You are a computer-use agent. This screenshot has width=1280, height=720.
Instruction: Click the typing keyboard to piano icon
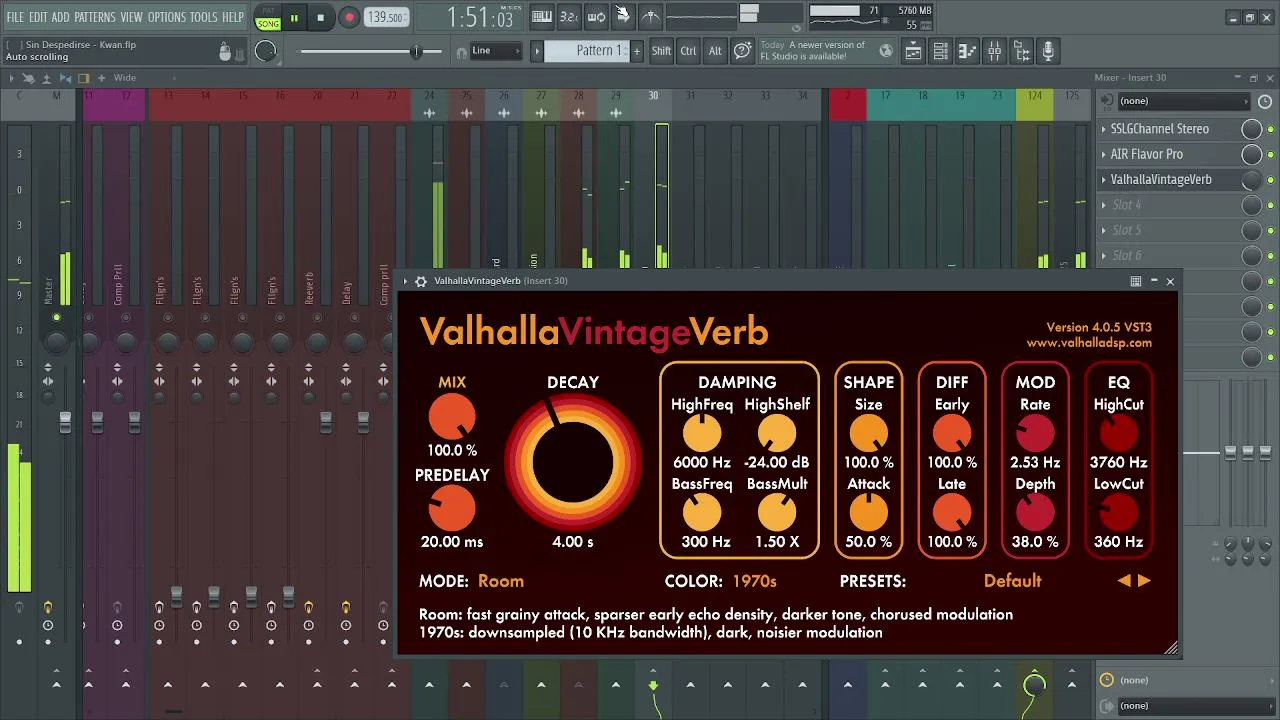(x=542, y=16)
